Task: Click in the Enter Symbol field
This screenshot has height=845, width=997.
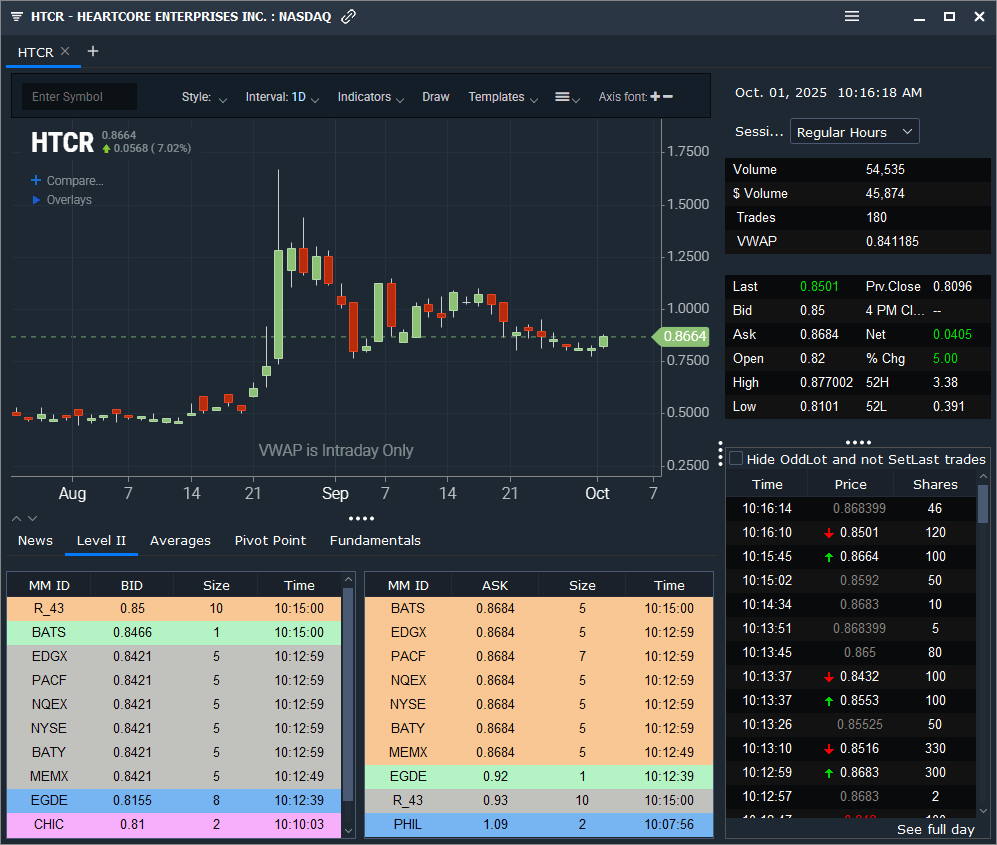Action: [79, 97]
